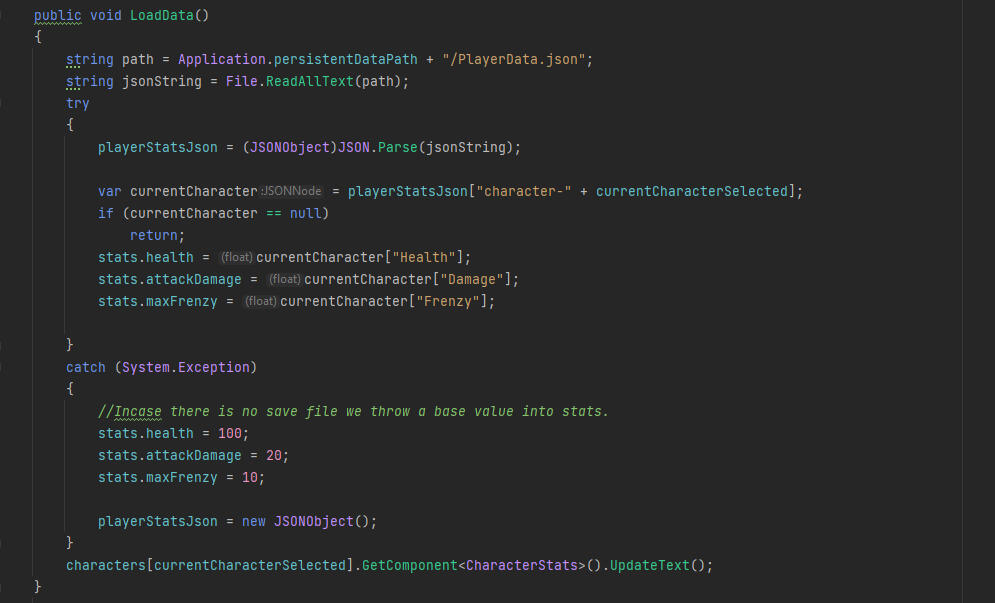Click the CharacterStats generic type argument

coord(522,565)
